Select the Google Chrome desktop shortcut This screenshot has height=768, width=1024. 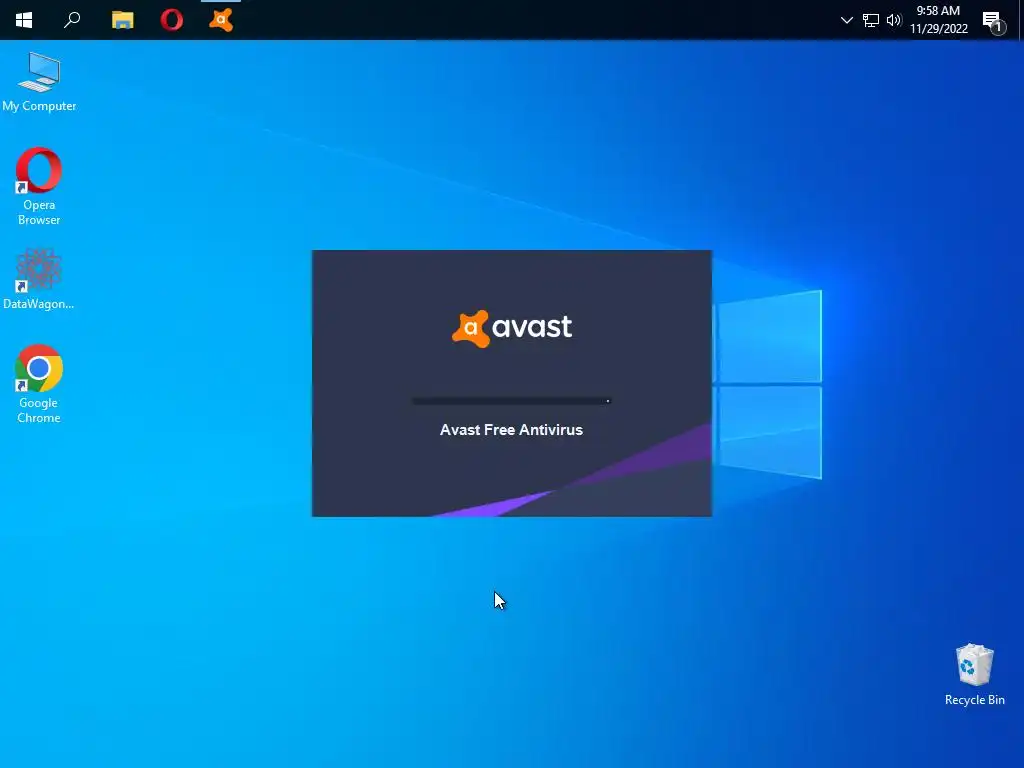pos(39,384)
